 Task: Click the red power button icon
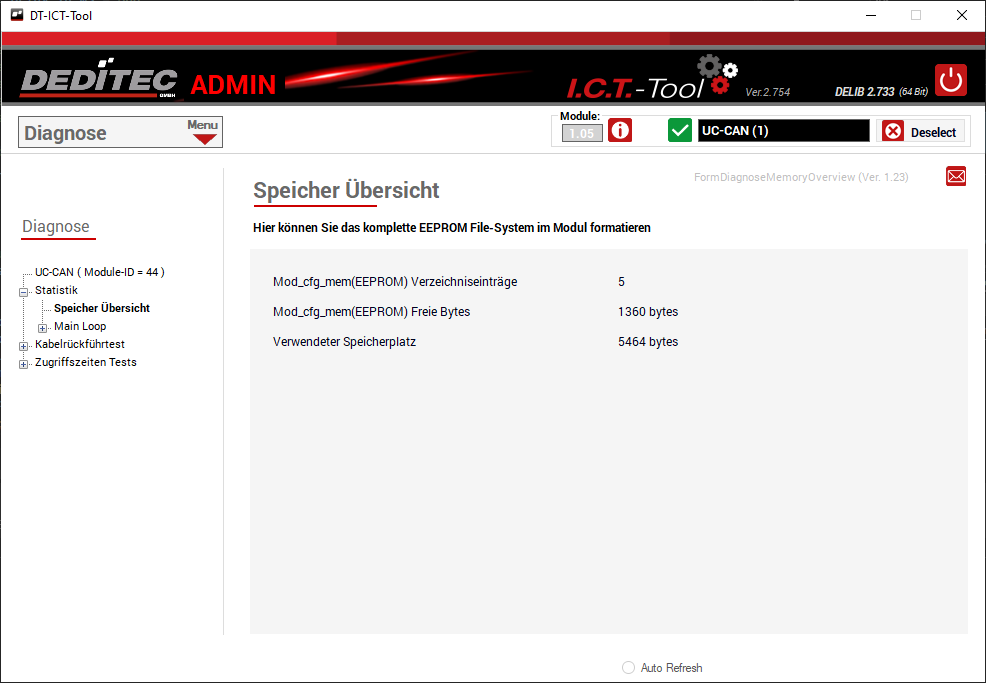(x=950, y=80)
